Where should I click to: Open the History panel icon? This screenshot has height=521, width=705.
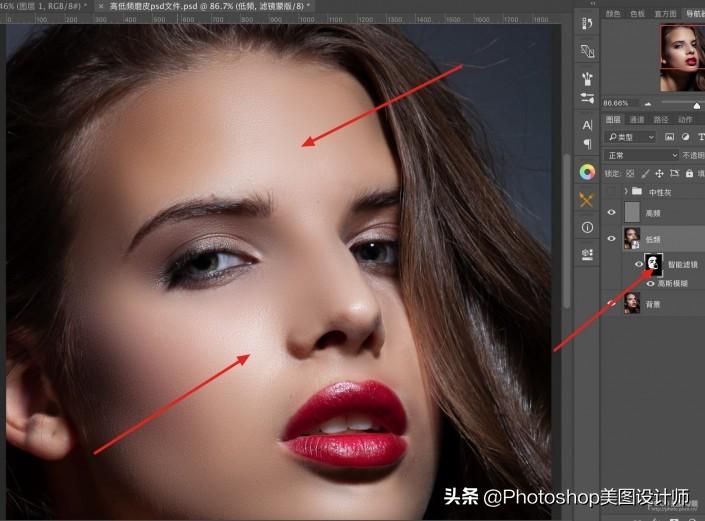pyautogui.click(x=587, y=22)
